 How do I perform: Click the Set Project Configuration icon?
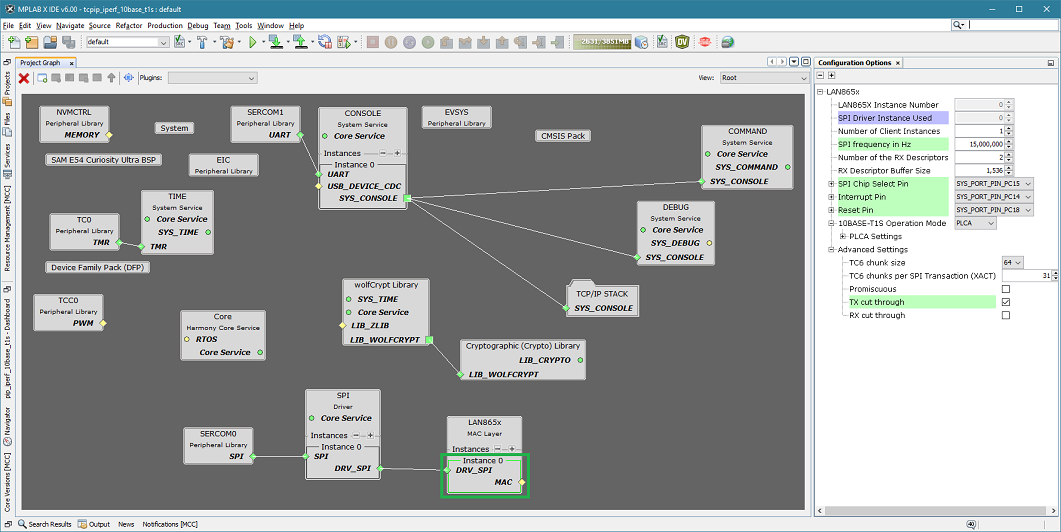pyautogui.click(x=179, y=42)
